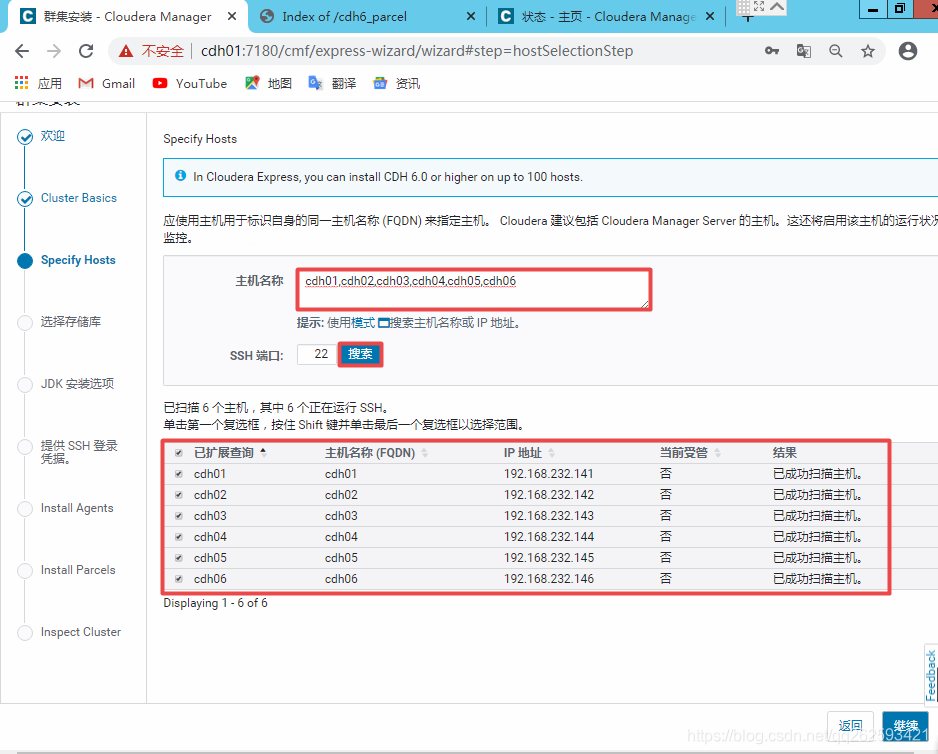Bookmark this page with star icon
The image size is (938, 754).
(x=868, y=51)
